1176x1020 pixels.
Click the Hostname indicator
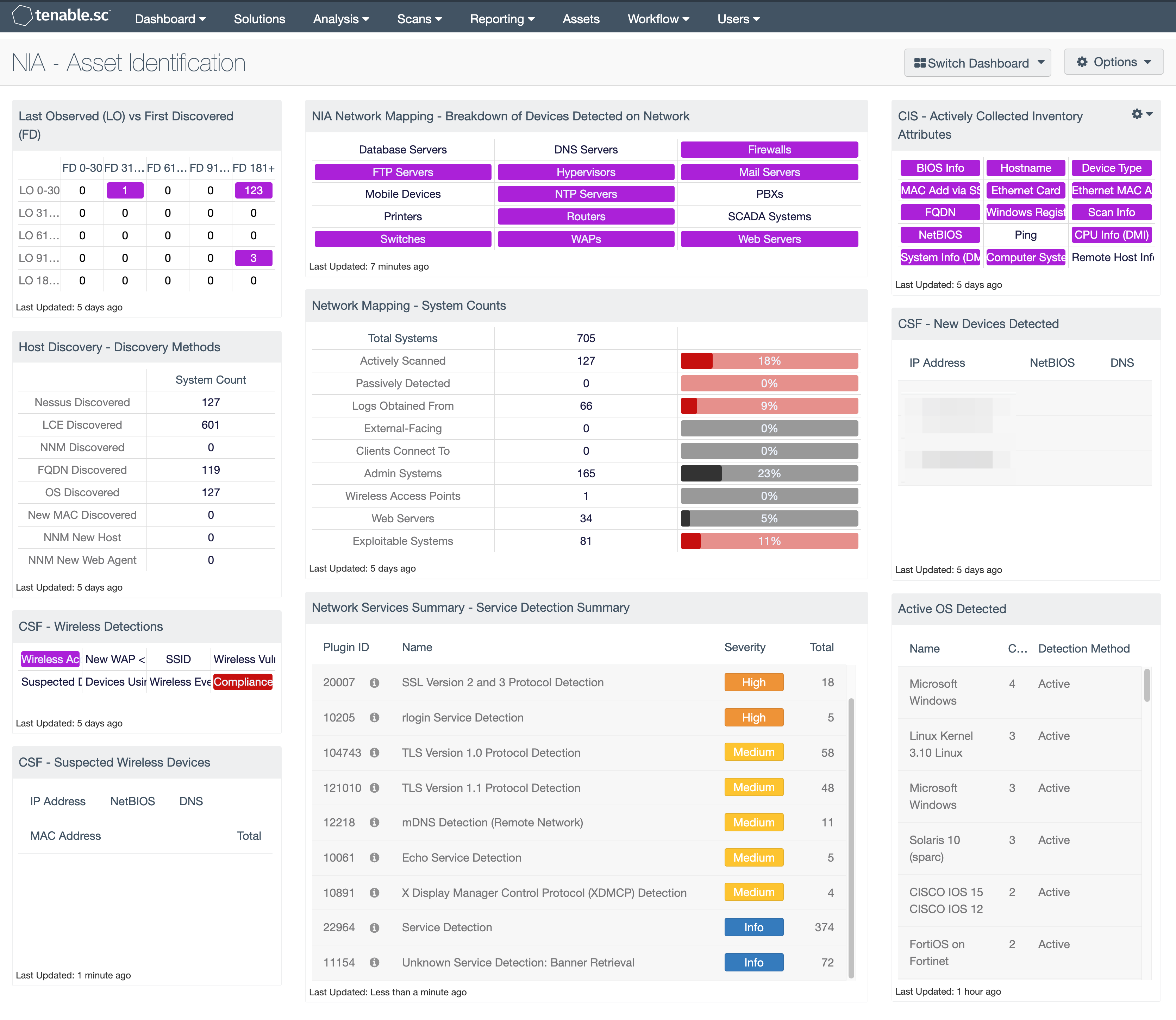(x=1026, y=168)
